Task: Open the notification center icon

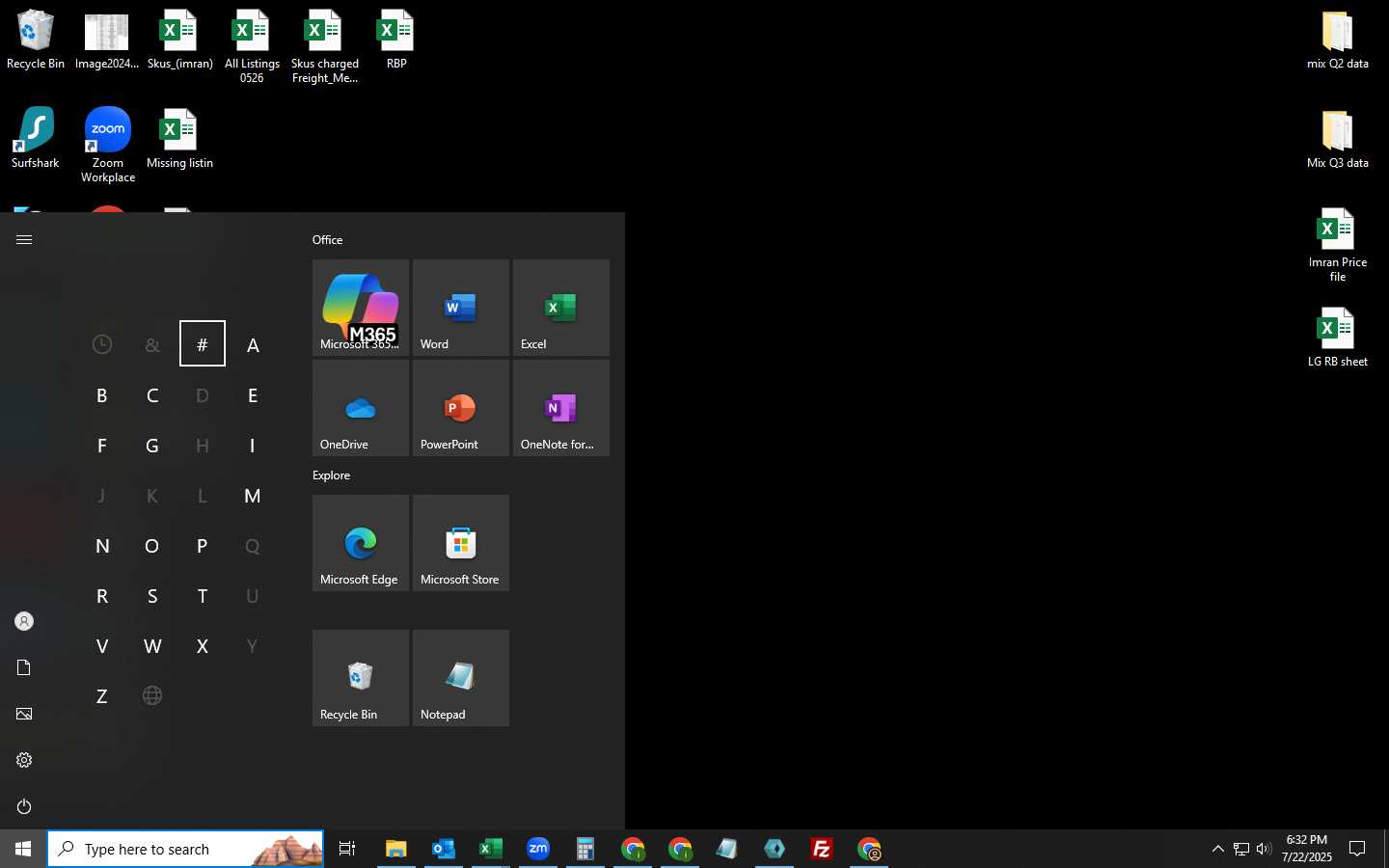Action: point(1357,849)
